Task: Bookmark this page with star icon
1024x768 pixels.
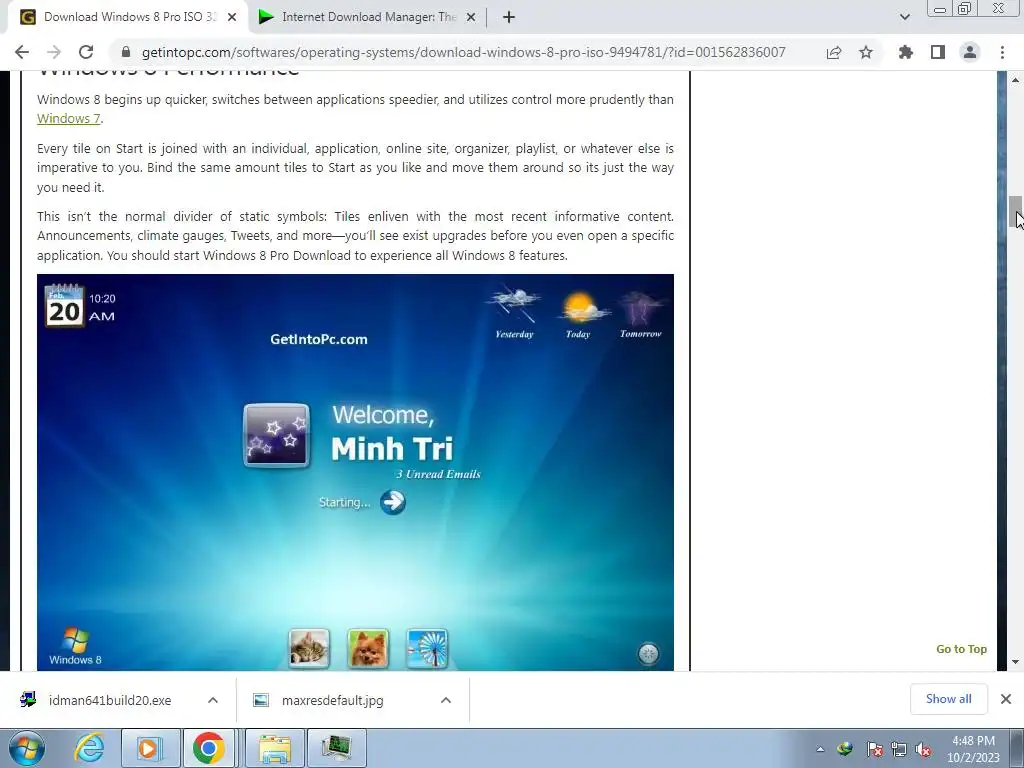Action: point(866,52)
